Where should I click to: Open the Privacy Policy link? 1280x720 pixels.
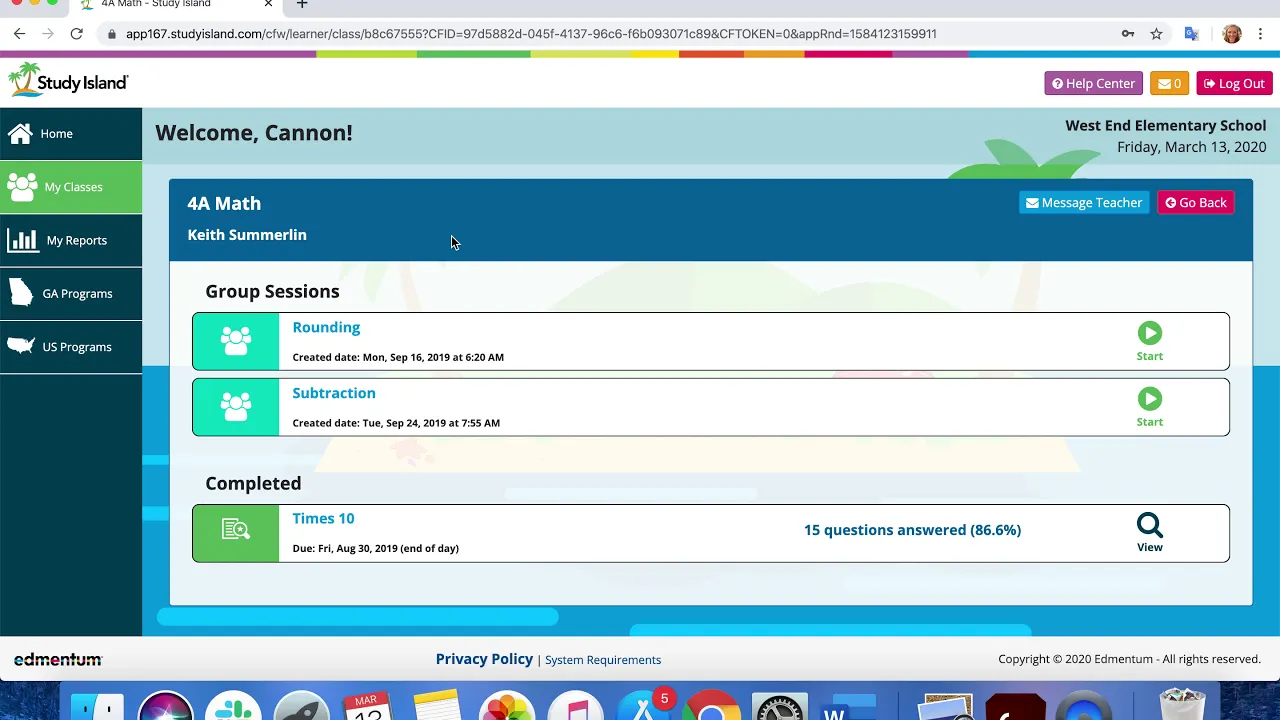click(484, 659)
